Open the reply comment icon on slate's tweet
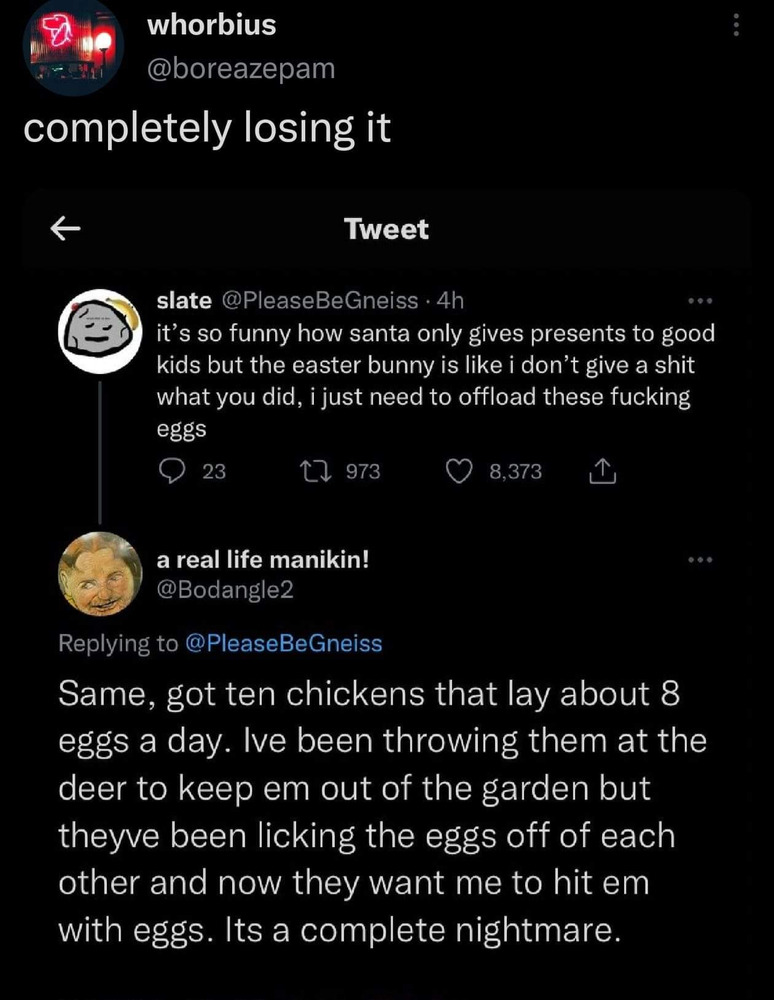The height and width of the screenshot is (1000, 774). click(172, 471)
